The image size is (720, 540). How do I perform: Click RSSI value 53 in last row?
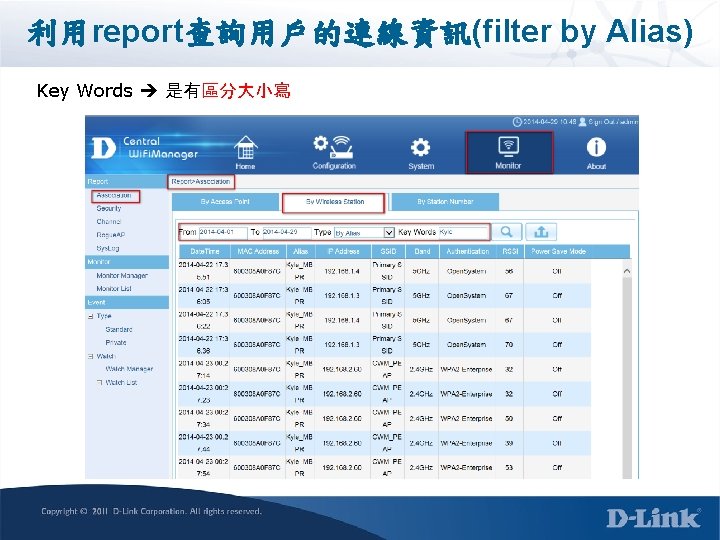coord(509,467)
